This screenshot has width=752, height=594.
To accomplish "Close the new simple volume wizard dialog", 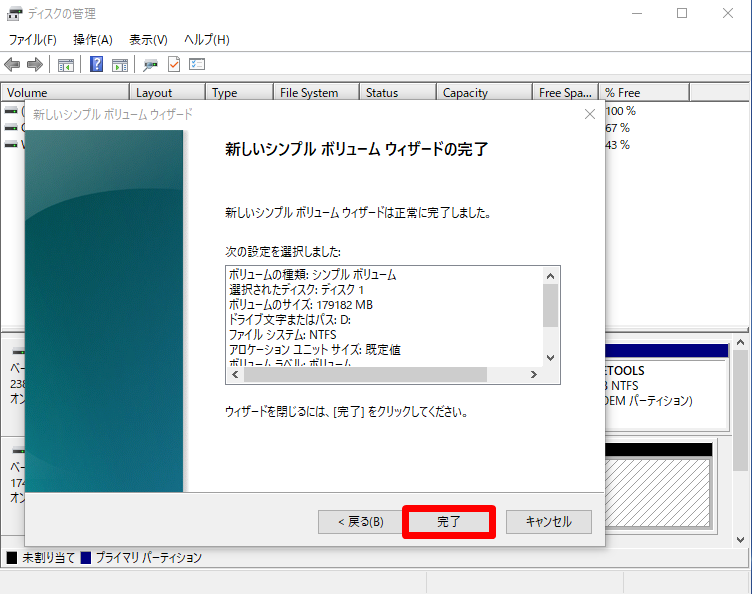I will 590,114.
